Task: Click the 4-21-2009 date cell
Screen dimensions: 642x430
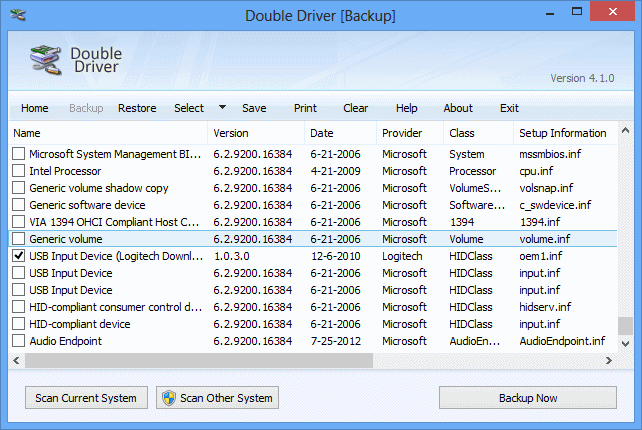Action: click(335, 171)
